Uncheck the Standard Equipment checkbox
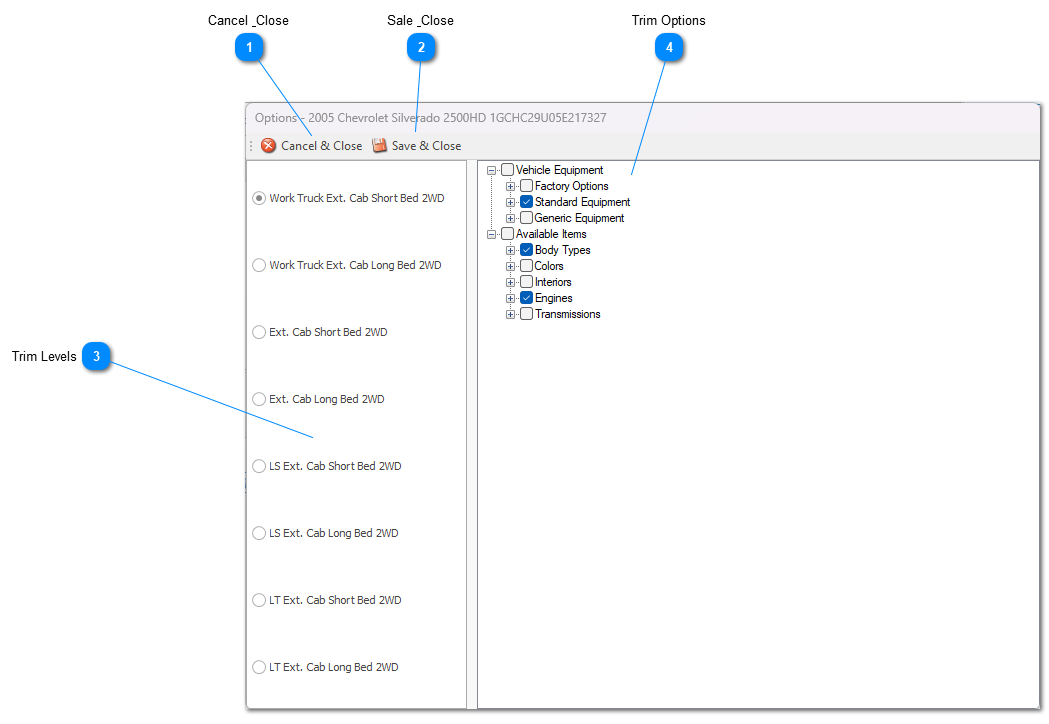The height and width of the screenshot is (724, 1049). pyautogui.click(x=527, y=202)
